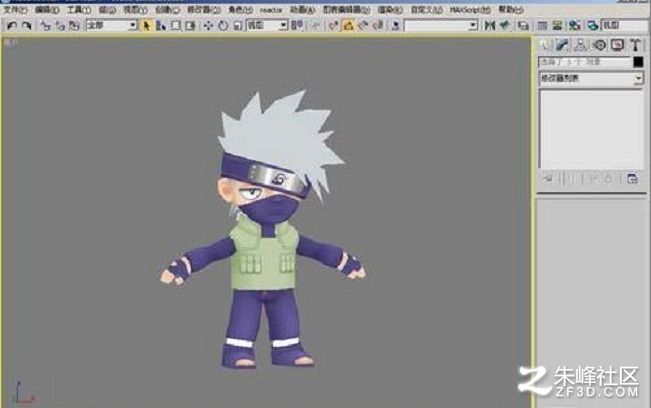
Task: Open the Edit Named Selection Sets tool
Action: tap(396, 26)
